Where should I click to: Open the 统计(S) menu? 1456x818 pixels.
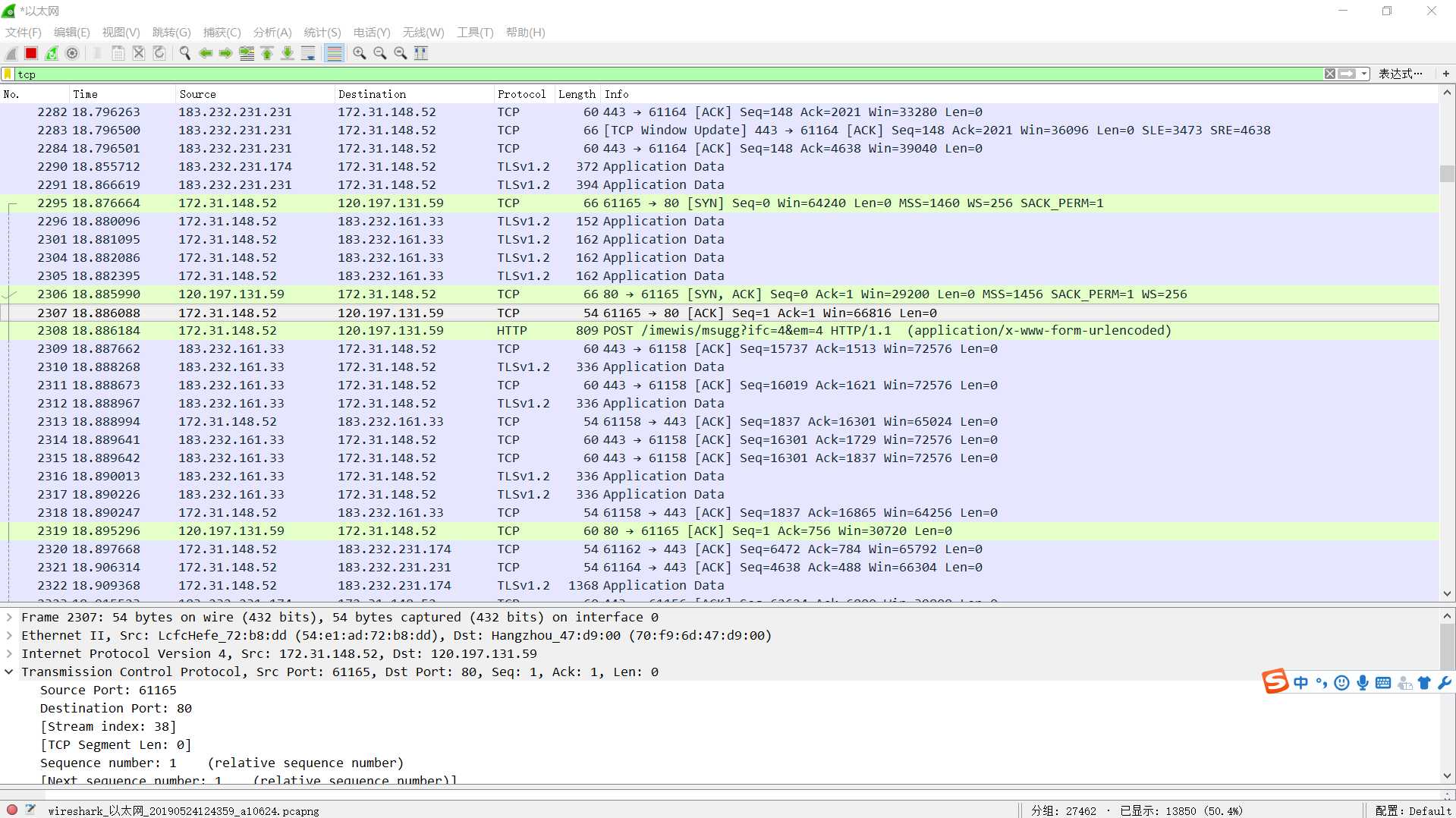coord(322,32)
